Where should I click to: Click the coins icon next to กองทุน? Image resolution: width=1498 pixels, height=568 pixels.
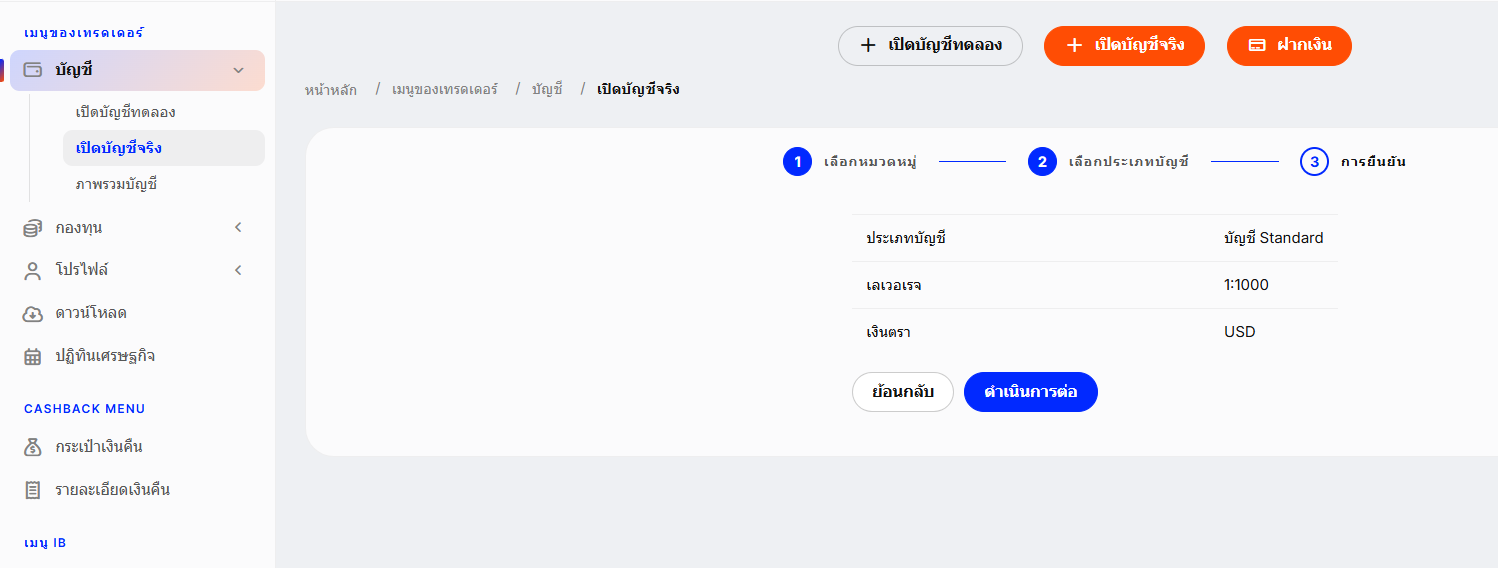(33, 228)
